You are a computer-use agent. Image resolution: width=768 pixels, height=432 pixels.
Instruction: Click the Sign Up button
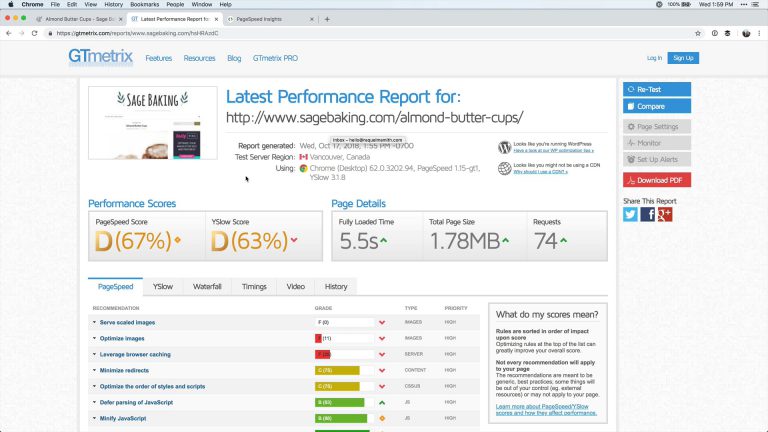[x=683, y=58]
